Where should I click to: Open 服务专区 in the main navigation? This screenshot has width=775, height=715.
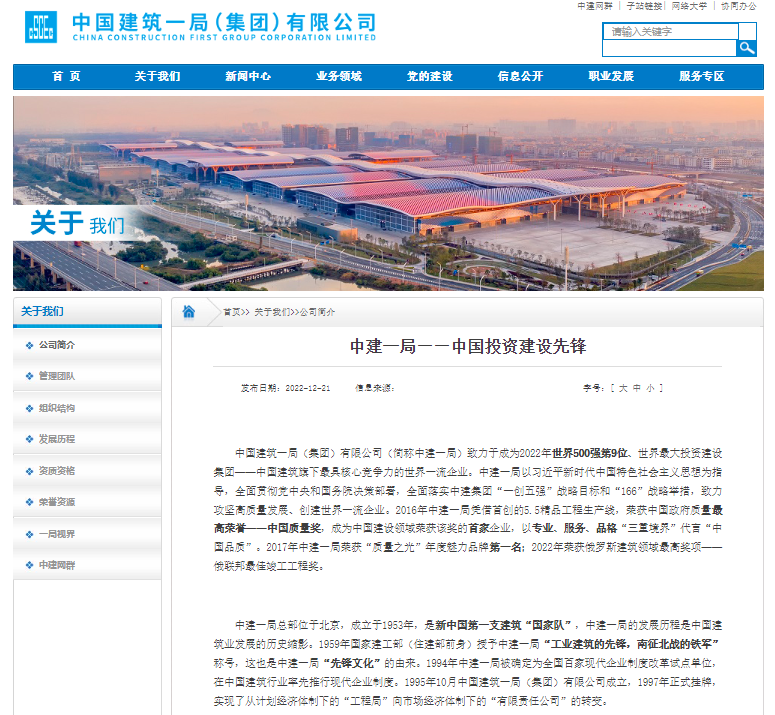[702, 77]
